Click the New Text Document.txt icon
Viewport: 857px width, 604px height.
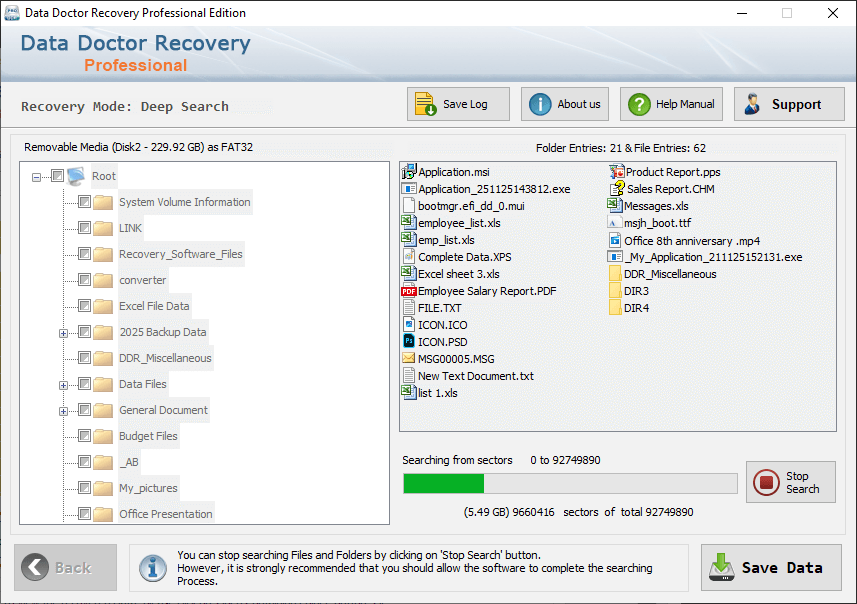409,376
